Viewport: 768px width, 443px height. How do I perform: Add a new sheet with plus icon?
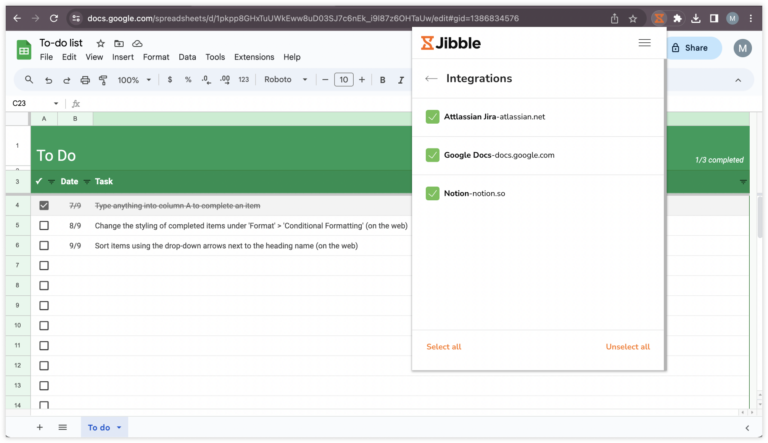pos(40,427)
